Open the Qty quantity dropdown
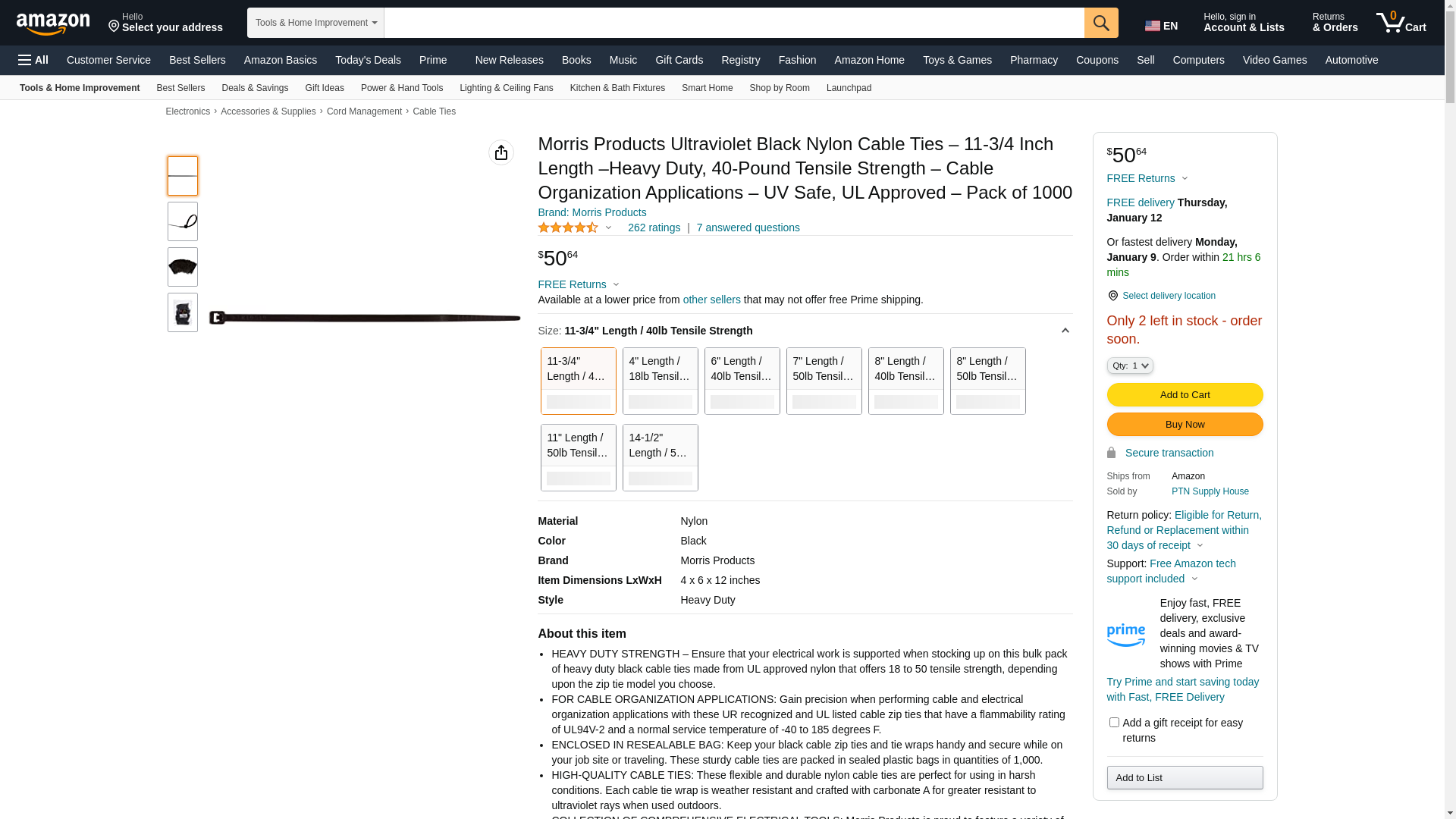 point(1130,366)
